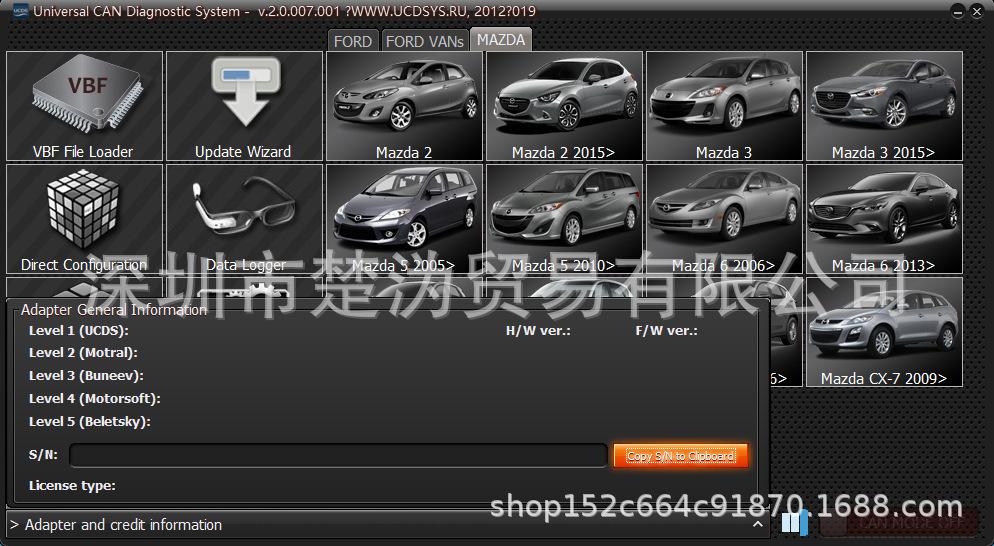The image size is (994, 546).
Task: Select the Mazda CX-7 2009> tile
Action: (x=884, y=333)
